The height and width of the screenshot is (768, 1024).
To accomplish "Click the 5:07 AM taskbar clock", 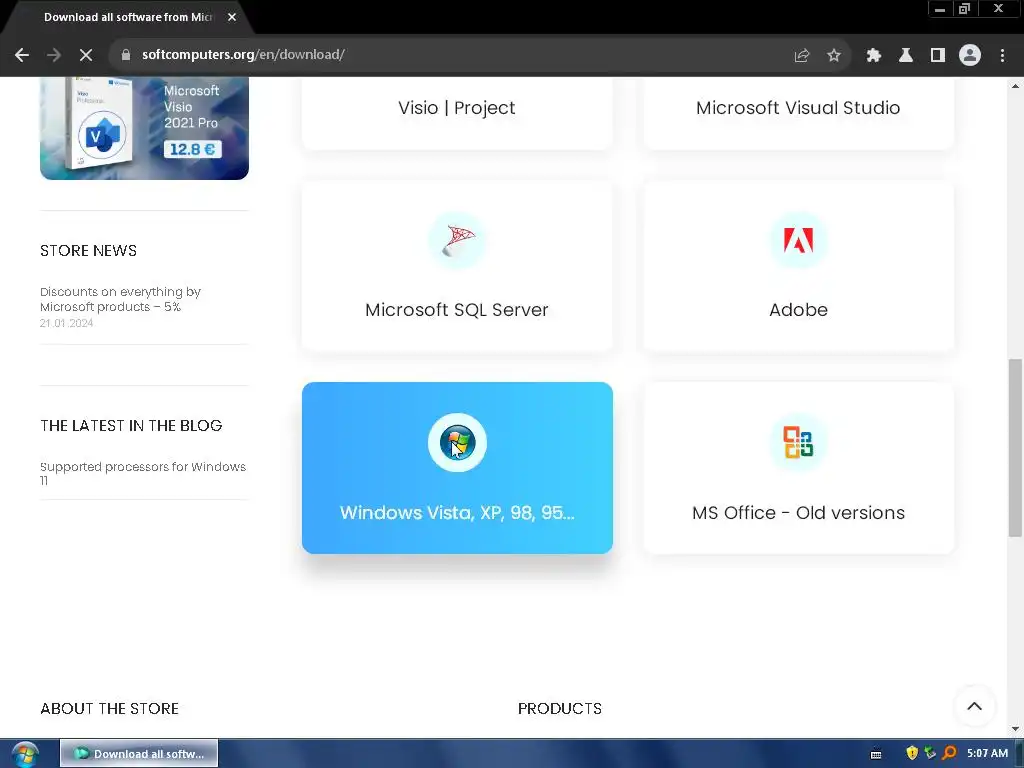I will pyautogui.click(x=987, y=754).
